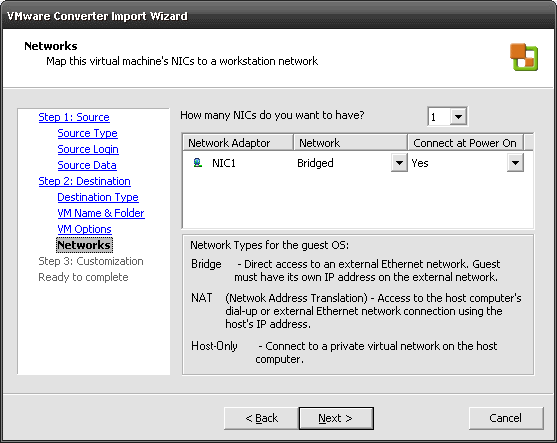
Task: Expand the Bridged network type dropdown
Action: [x=399, y=163]
